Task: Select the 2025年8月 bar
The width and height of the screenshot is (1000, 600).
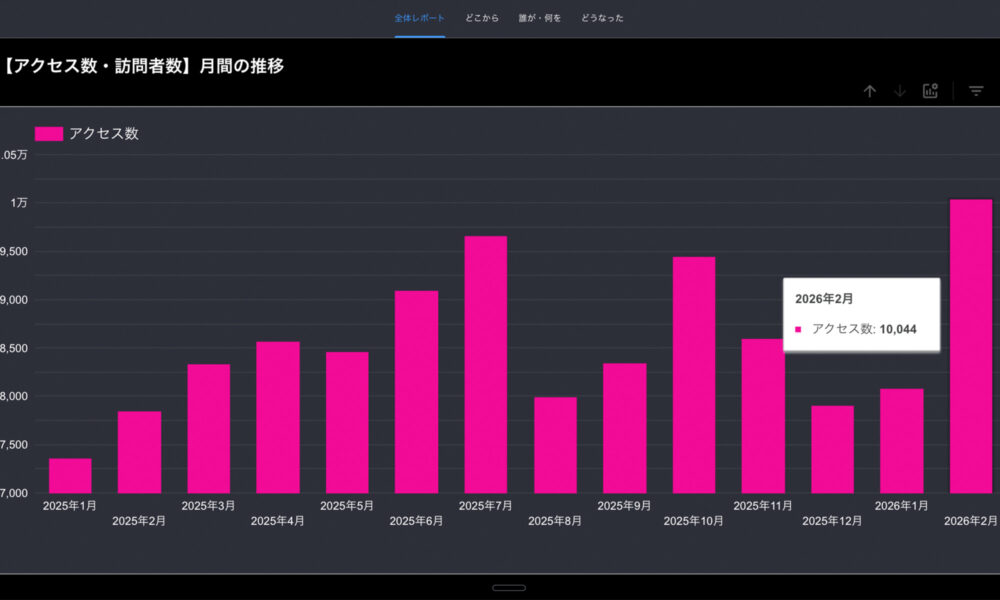Action: (x=555, y=445)
